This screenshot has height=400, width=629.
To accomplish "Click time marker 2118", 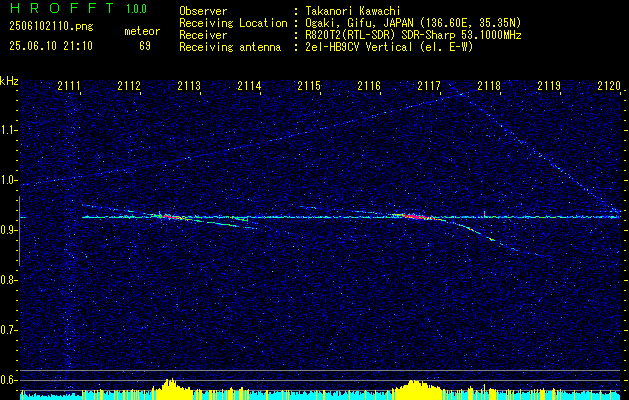I will click(x=489, y=86).
